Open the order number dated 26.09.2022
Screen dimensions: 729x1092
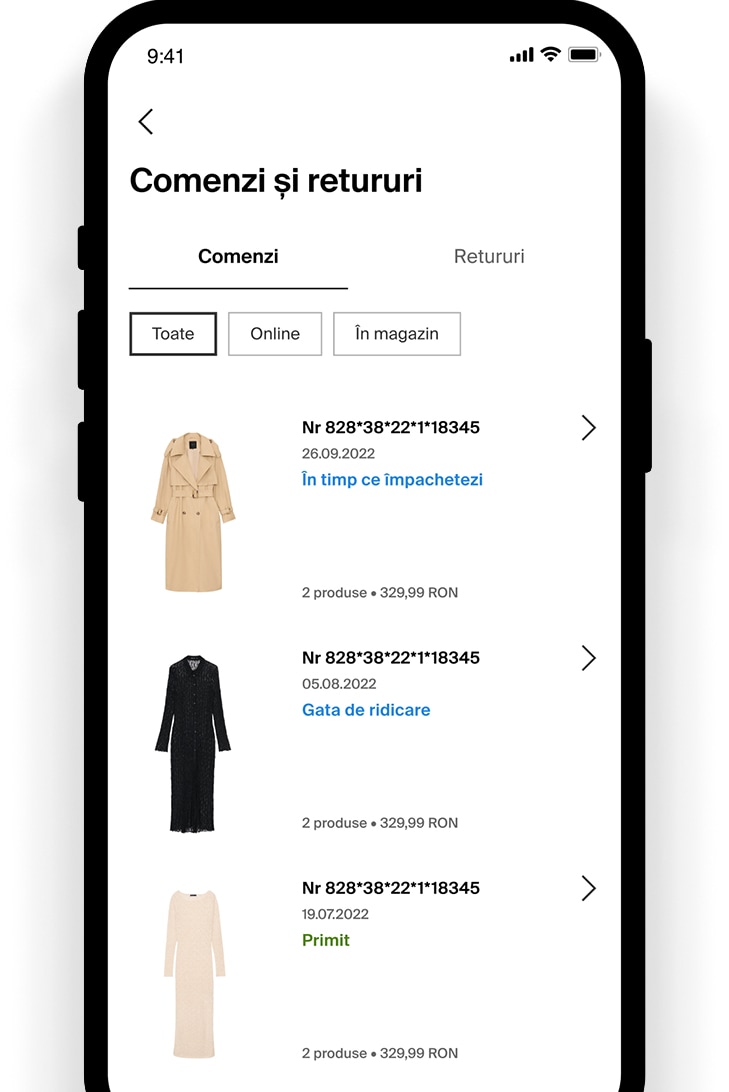pyautogui.click(x=391, y=428)
